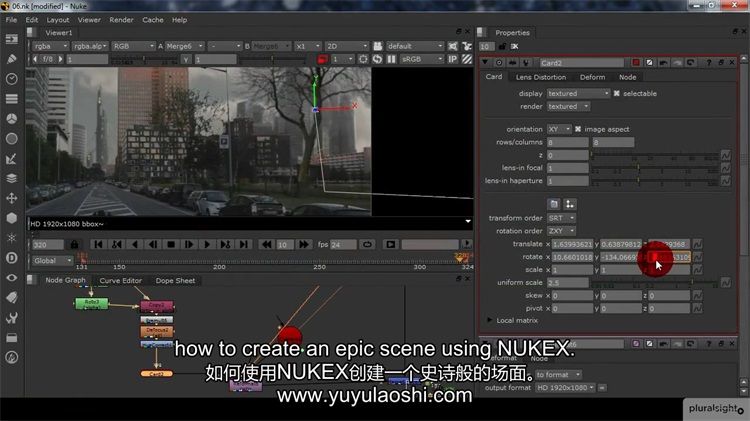
Task: Click the translate animation curve button
Action: coord(697,244)
